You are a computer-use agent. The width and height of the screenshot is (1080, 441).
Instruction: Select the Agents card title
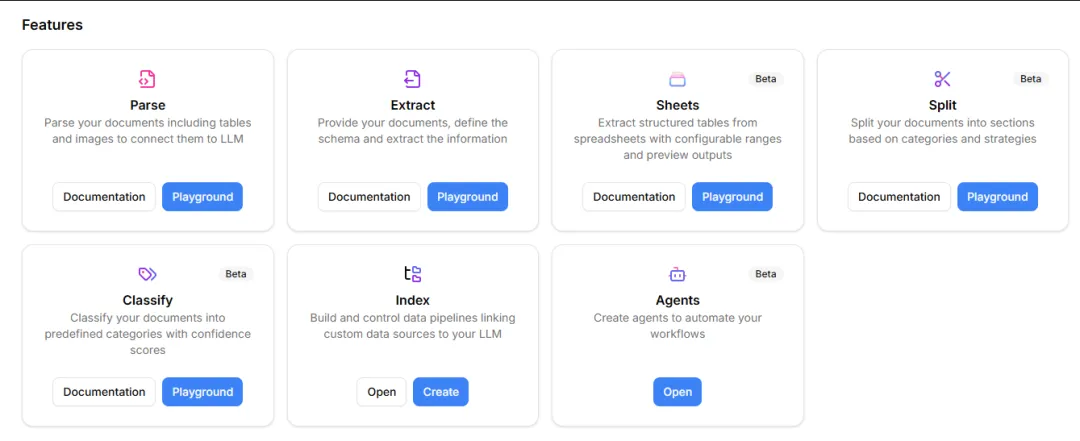(677, 300)
